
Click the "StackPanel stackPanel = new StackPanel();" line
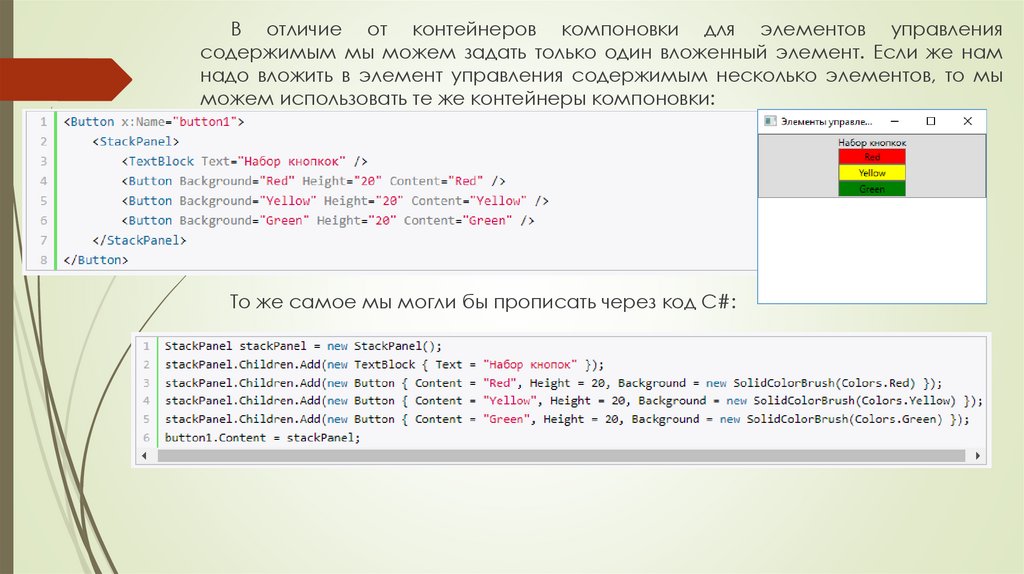click(303, 346)
